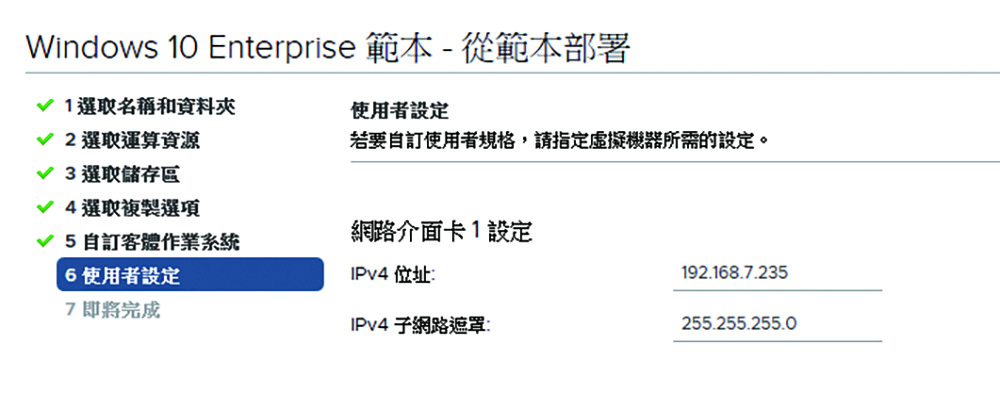
Task: Click the Windows 10 Enterprise 範本 title
Action: [x=328, y=48]
